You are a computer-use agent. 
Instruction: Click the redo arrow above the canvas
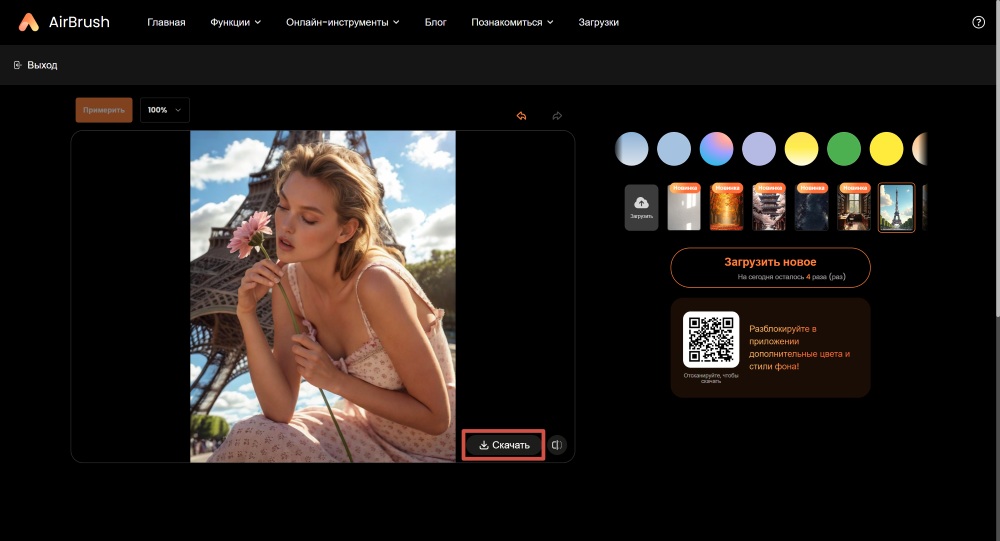pyautogui.click(x=557, y=116)
